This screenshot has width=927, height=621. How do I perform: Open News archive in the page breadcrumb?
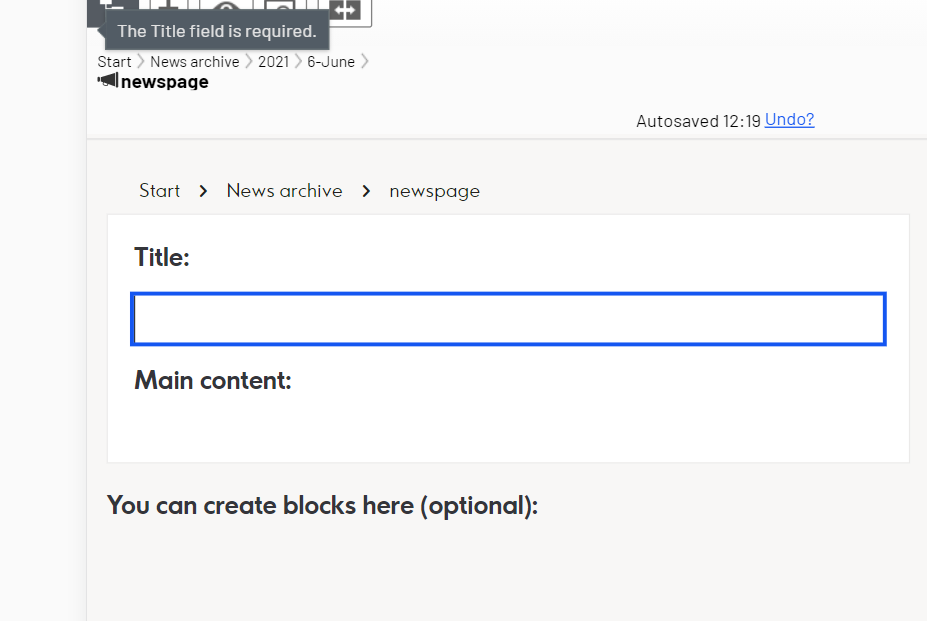click(x=284, y=190)
